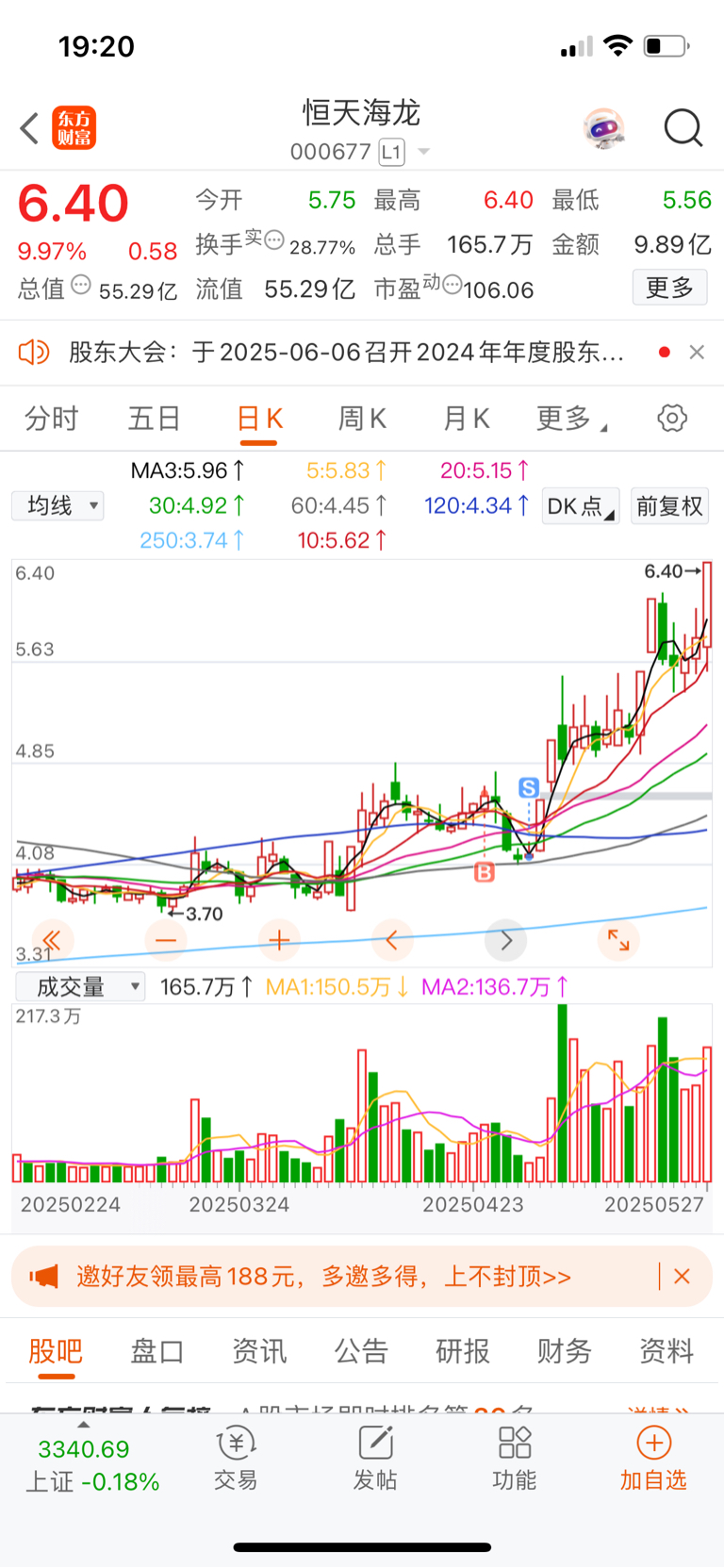
Task: Tap the info icon beside 换手
Action: point(274,240)
